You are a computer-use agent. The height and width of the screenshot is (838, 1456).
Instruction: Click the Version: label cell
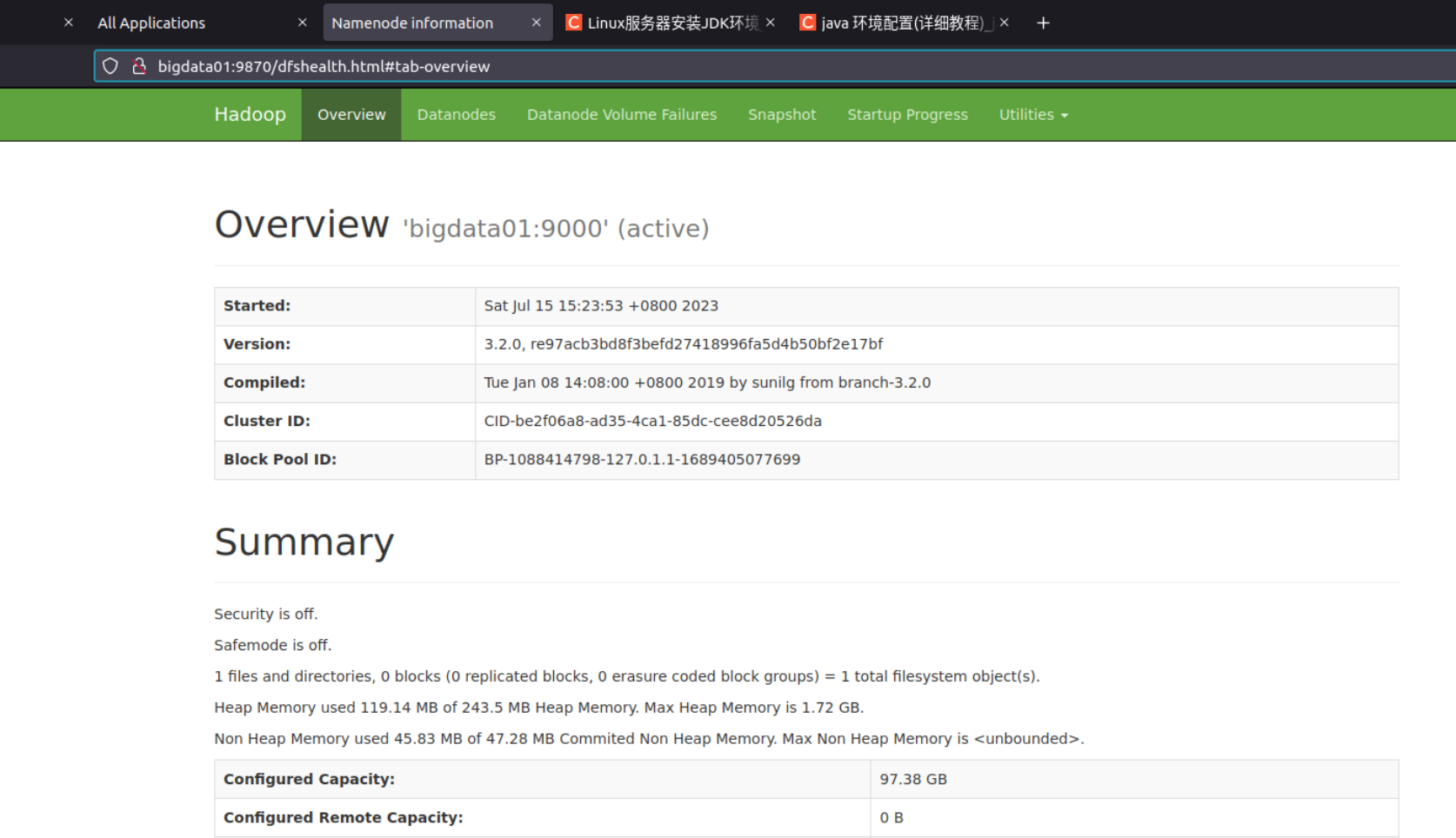[344, 344]
